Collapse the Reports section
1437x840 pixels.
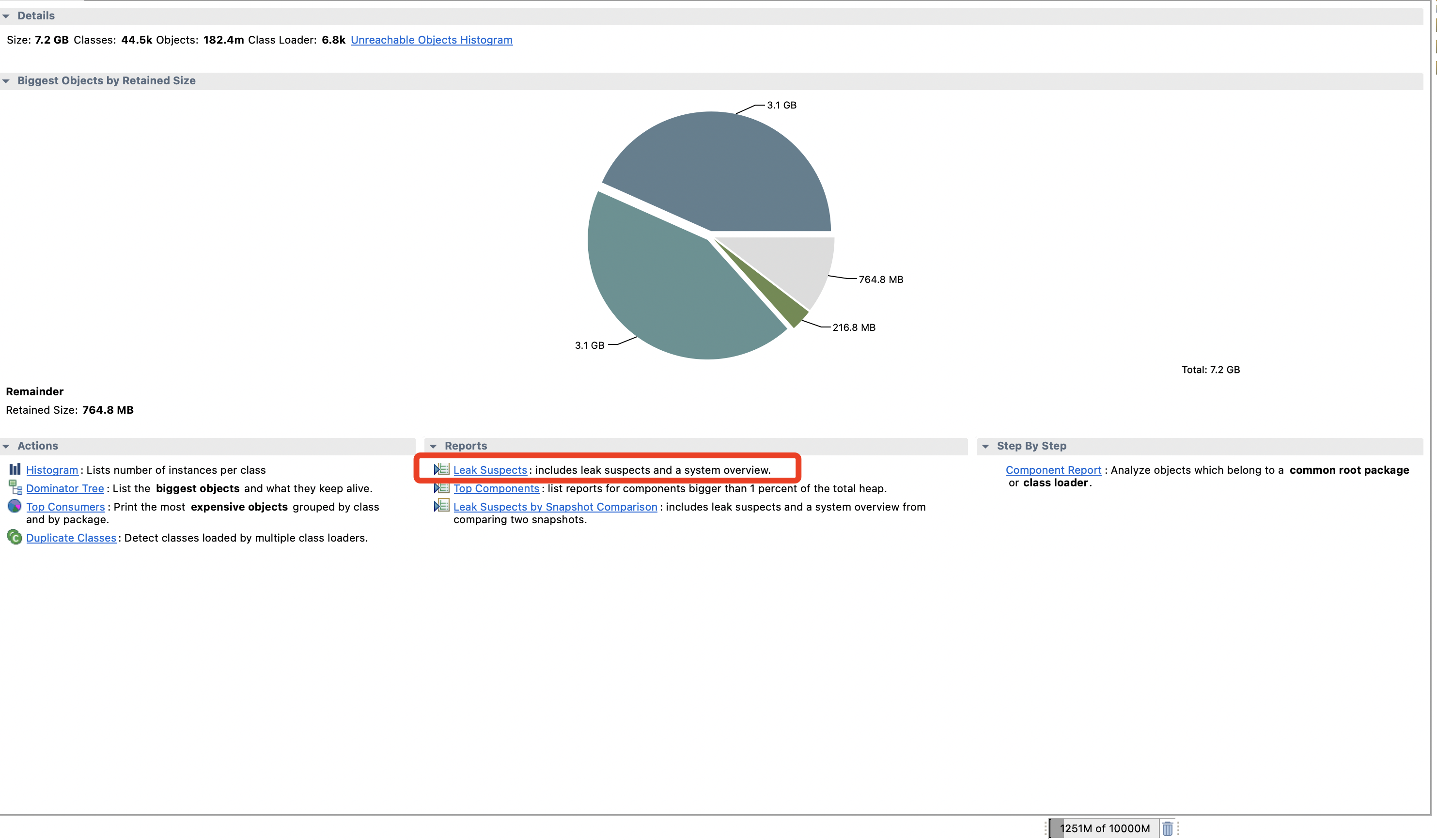434,446
